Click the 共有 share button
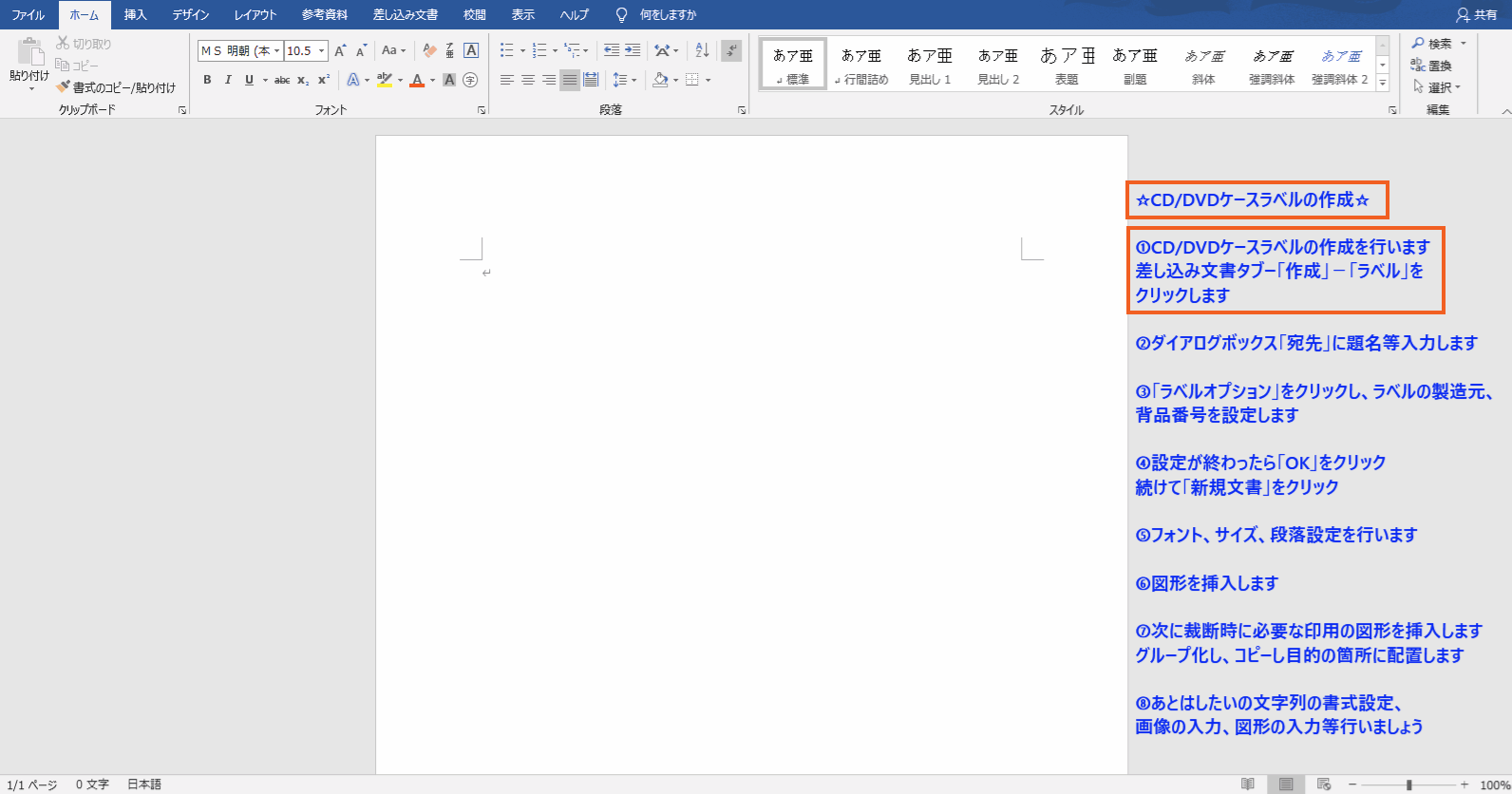 coord(1477,15)
